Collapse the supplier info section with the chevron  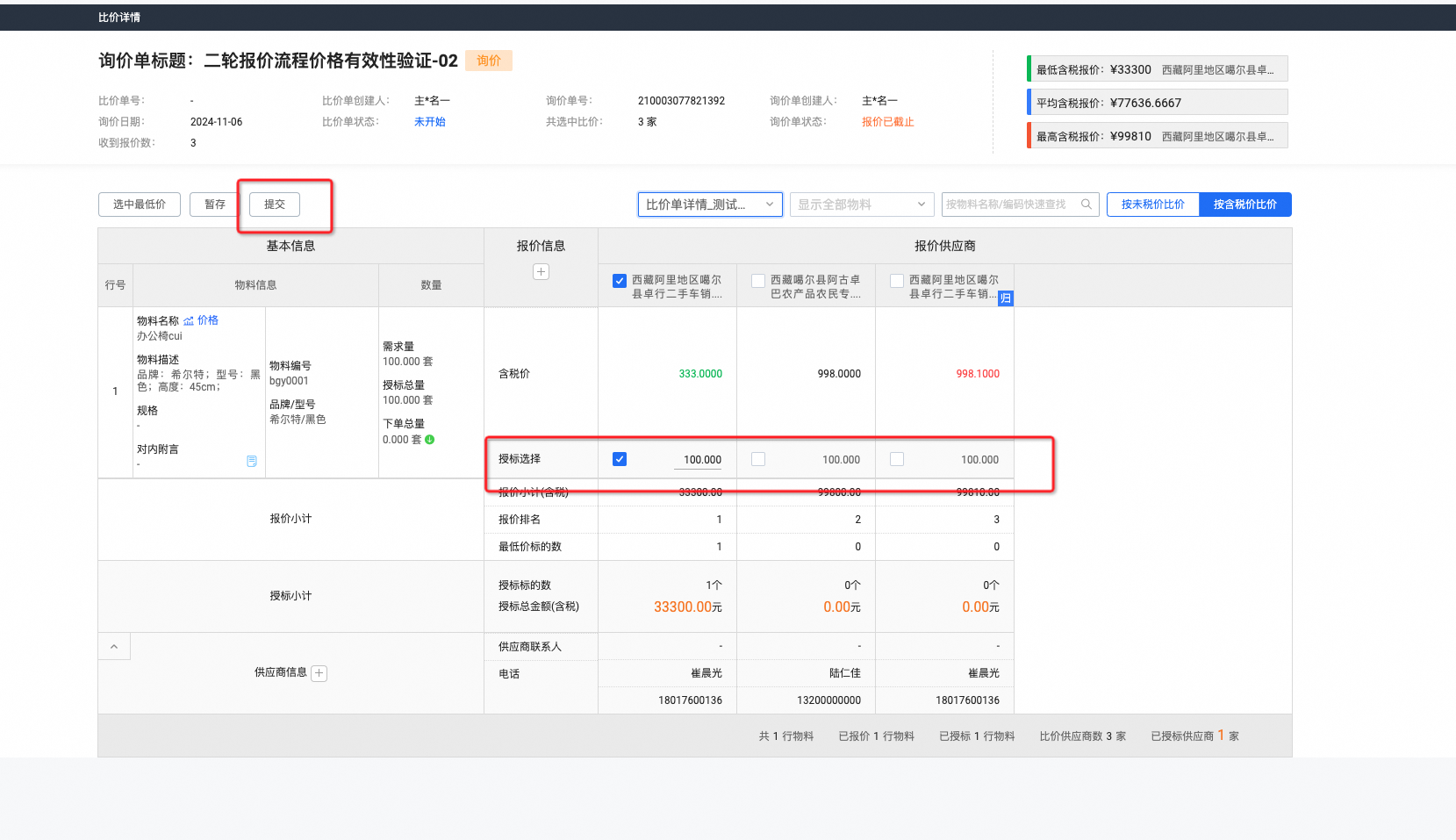pos(114,647)
